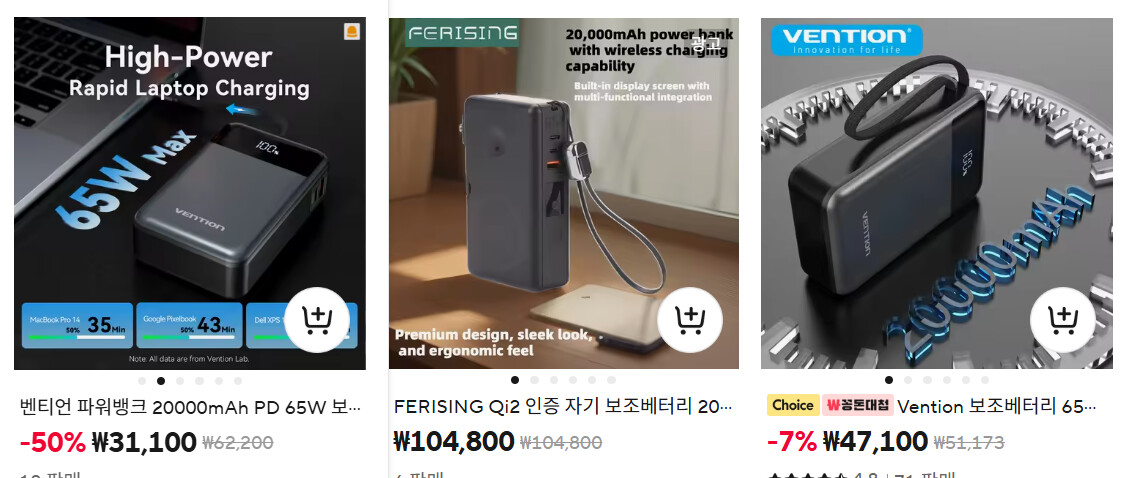The image size is (1137, 478).
Task: Click the yellow Choice badge
Action: click(793, 405)
